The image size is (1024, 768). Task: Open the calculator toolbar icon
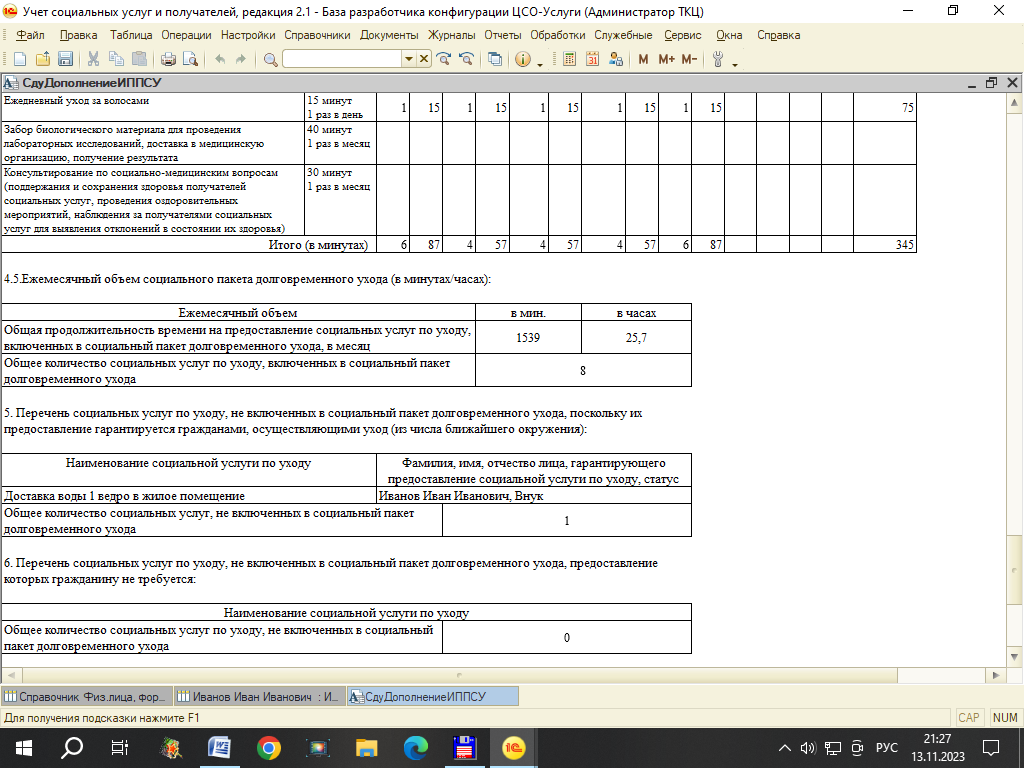[x=570, y=59]
